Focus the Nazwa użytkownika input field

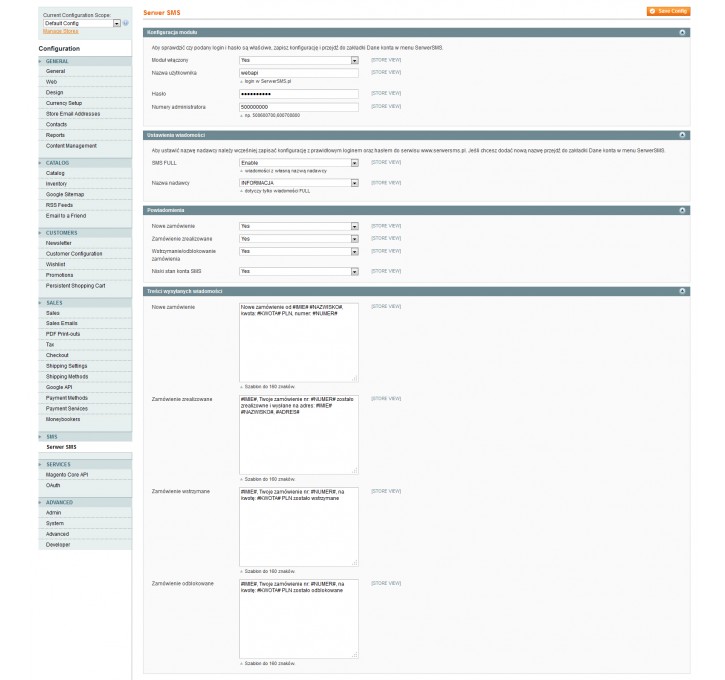point(299,73)
